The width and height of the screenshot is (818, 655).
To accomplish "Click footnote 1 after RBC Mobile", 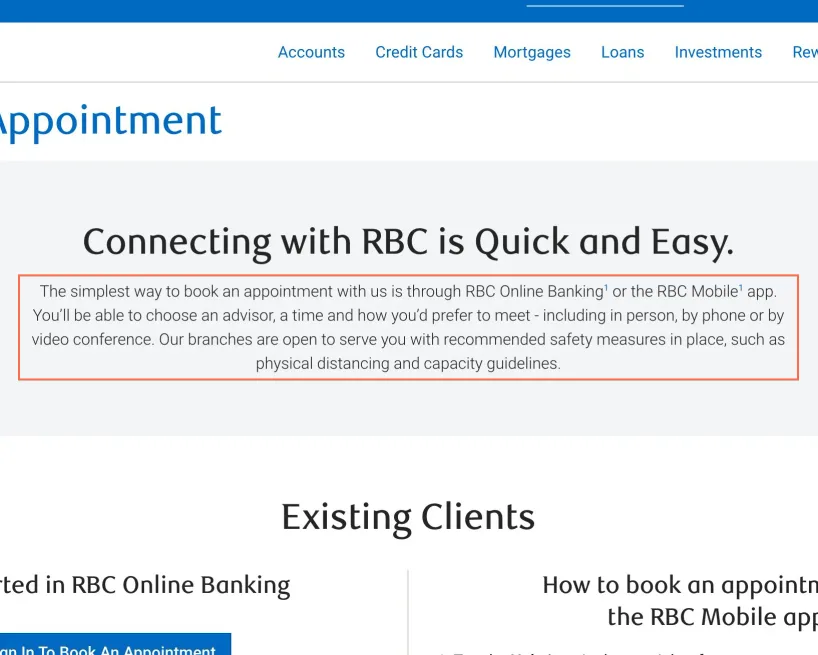I will [741, 287].
